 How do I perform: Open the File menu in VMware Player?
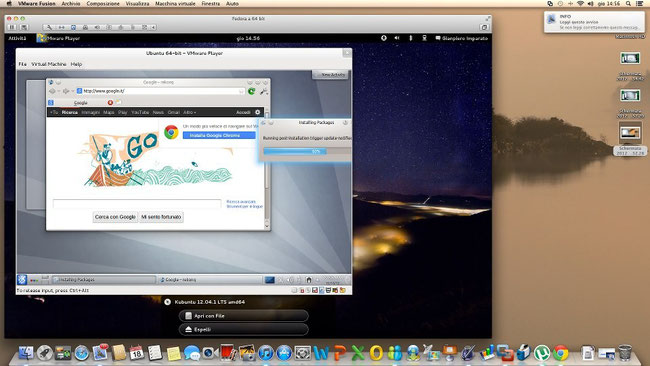click(22, 64)
